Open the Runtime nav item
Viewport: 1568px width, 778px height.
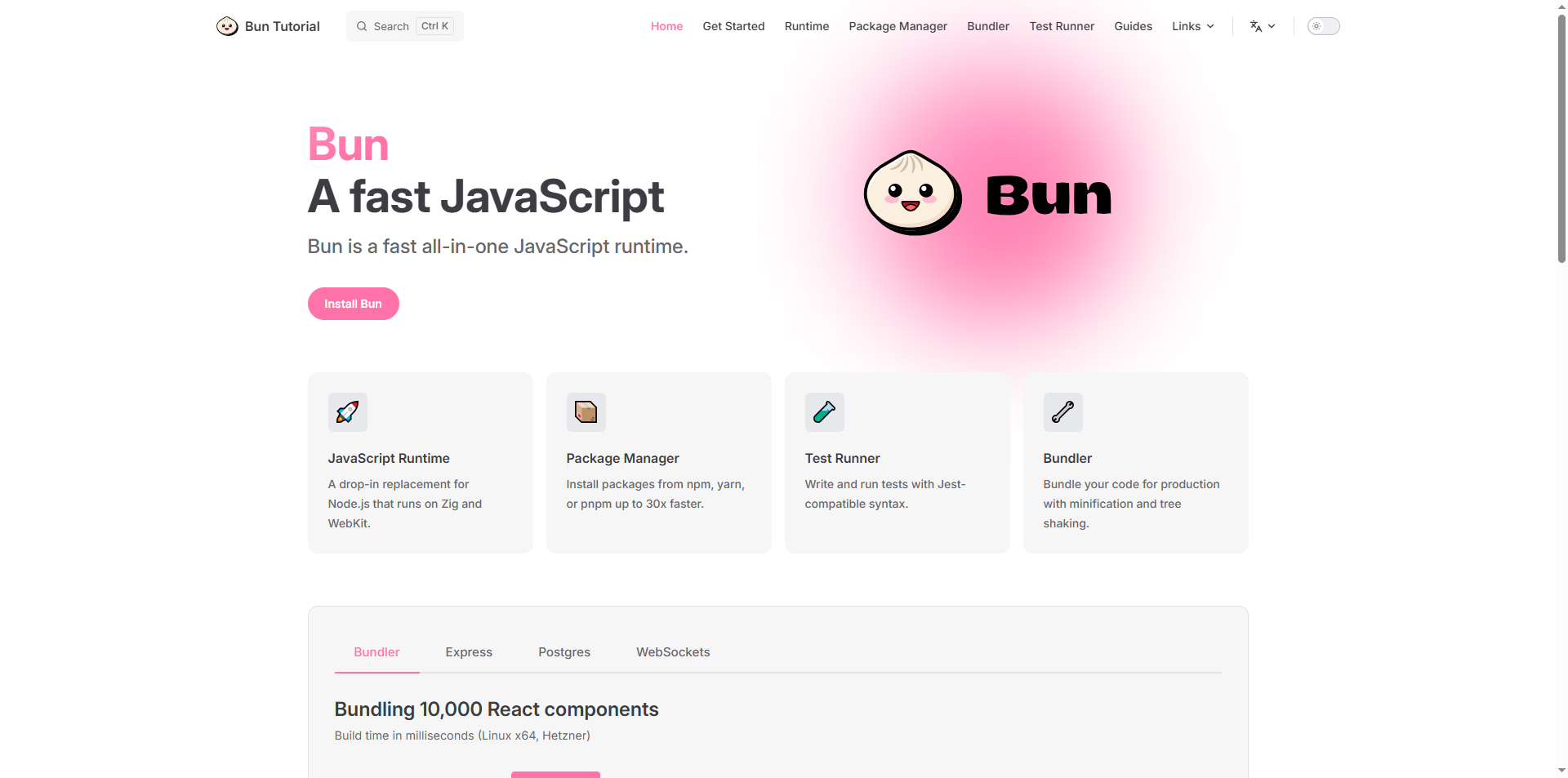coord(807,26)
